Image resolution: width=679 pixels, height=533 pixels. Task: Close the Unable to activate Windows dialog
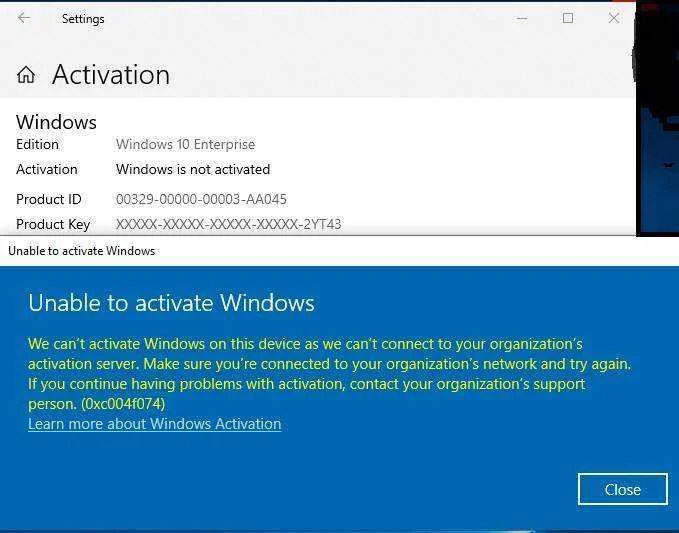[623, 489]
